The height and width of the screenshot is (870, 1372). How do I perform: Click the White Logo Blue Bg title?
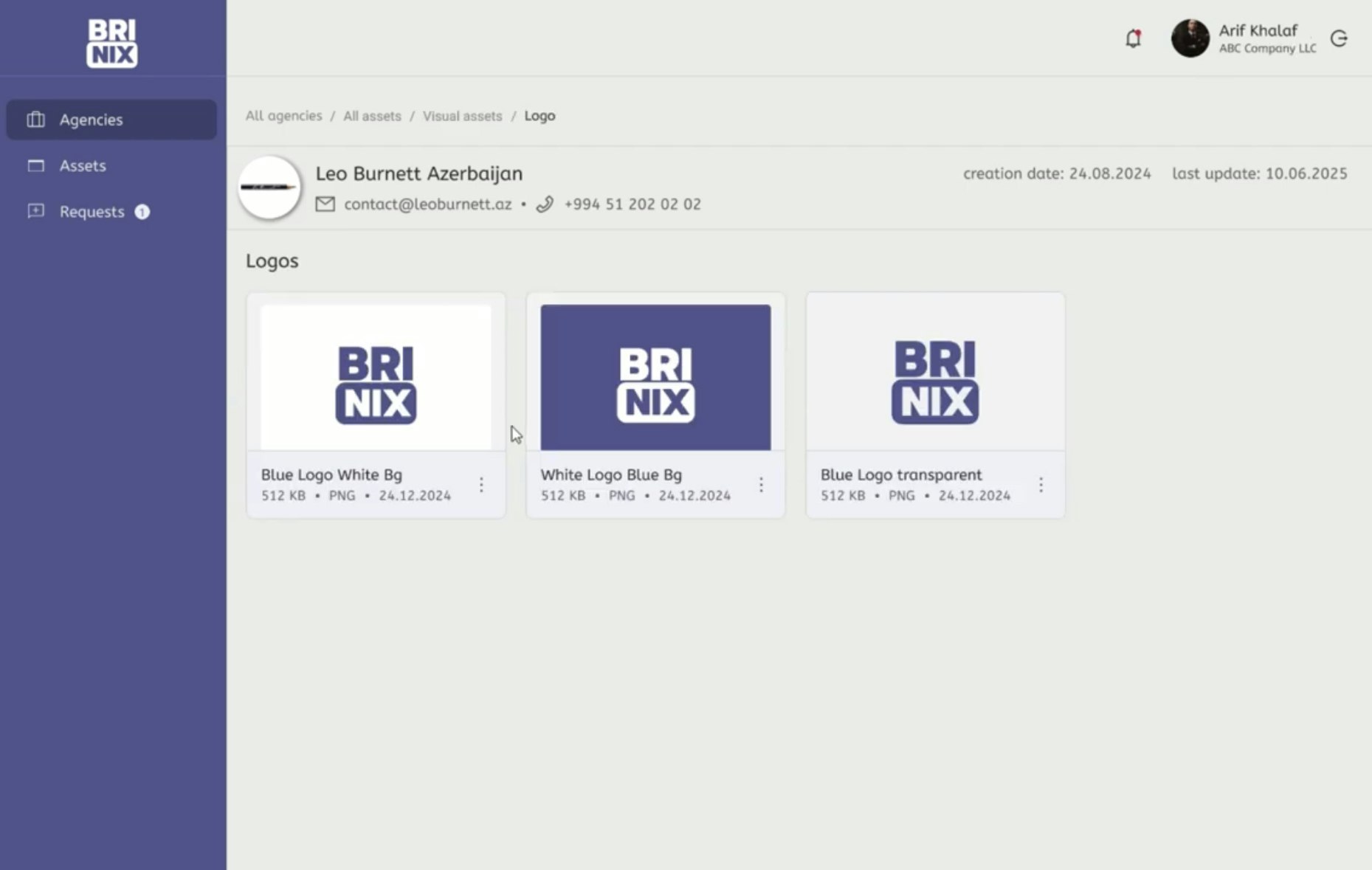(611, 475)
